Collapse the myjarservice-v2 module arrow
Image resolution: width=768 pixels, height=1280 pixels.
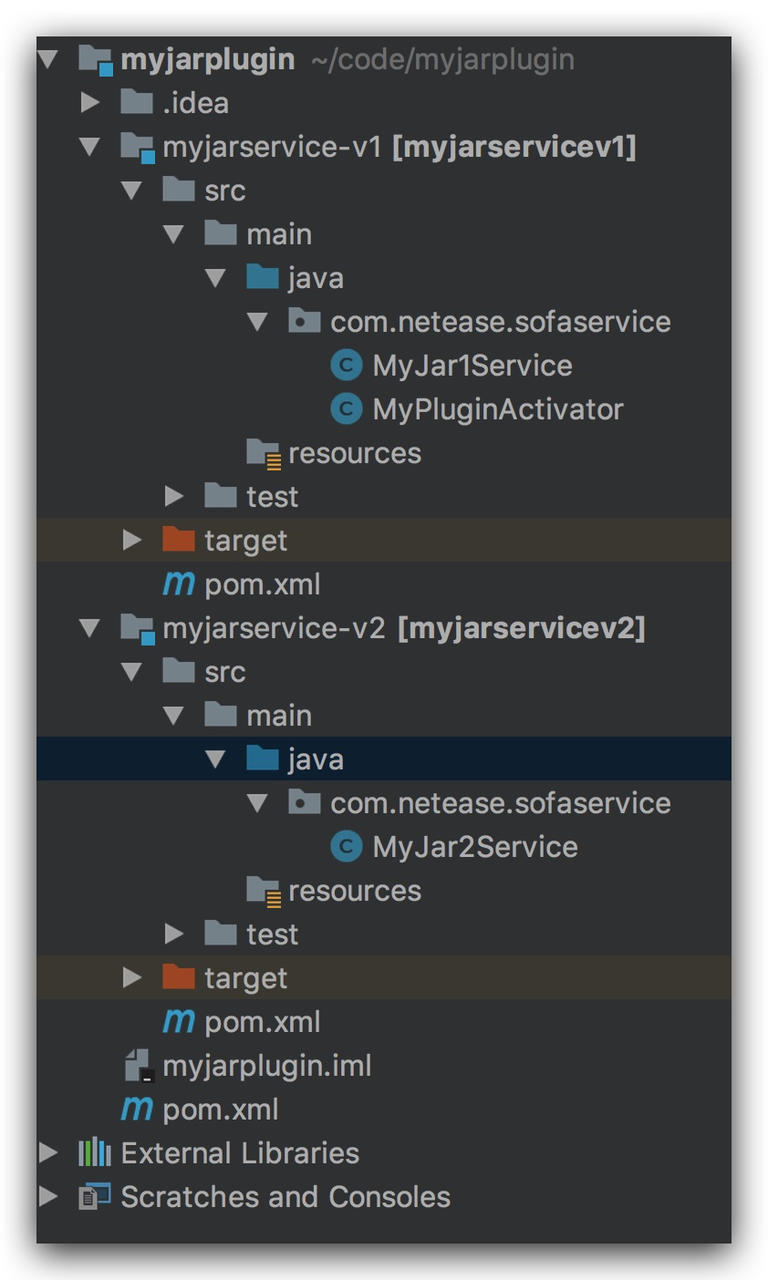click(89, 628)
